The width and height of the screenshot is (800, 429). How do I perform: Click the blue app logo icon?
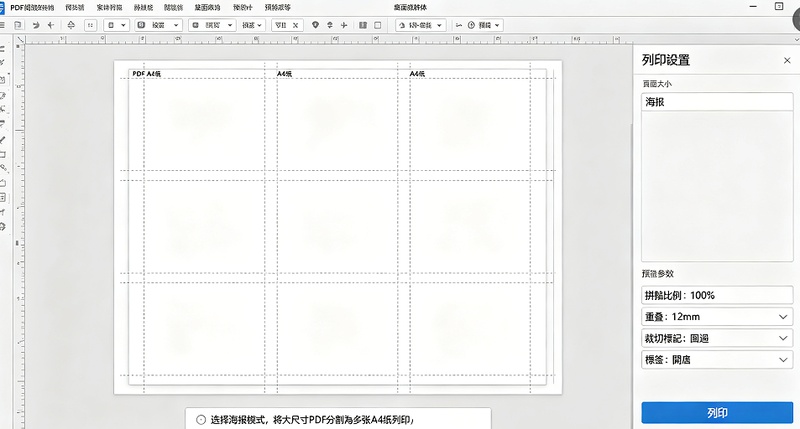(2, 8)
